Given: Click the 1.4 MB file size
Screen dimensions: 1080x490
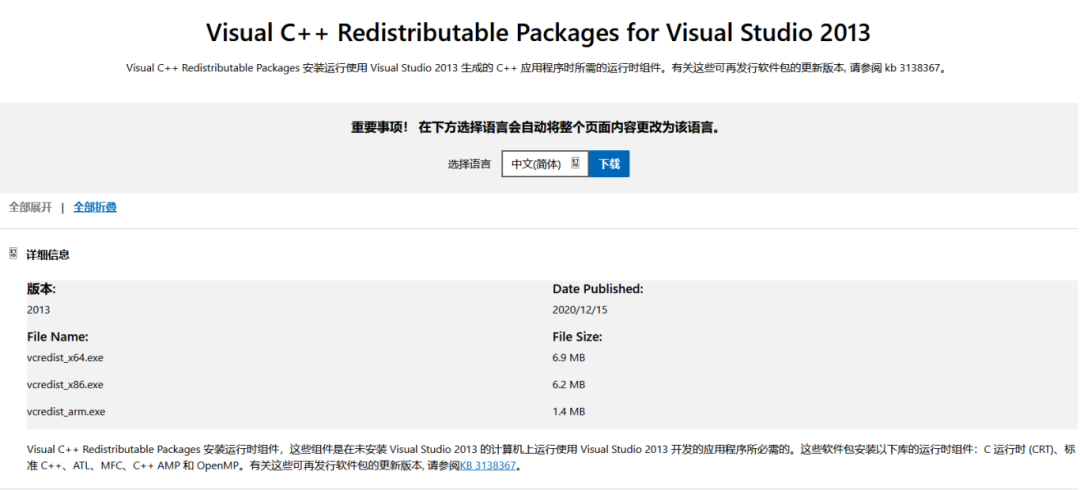Looking at the screenshot, I should [568, 411].
